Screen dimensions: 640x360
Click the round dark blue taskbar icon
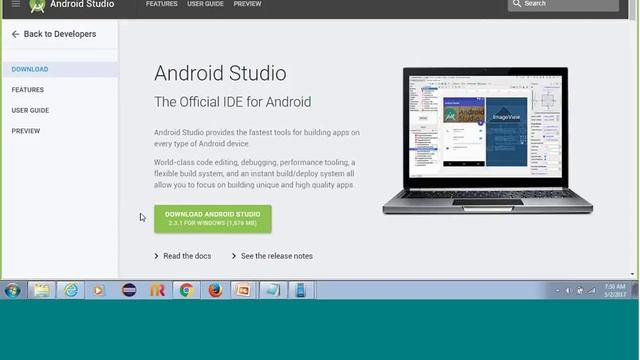[x=129, y=290]
